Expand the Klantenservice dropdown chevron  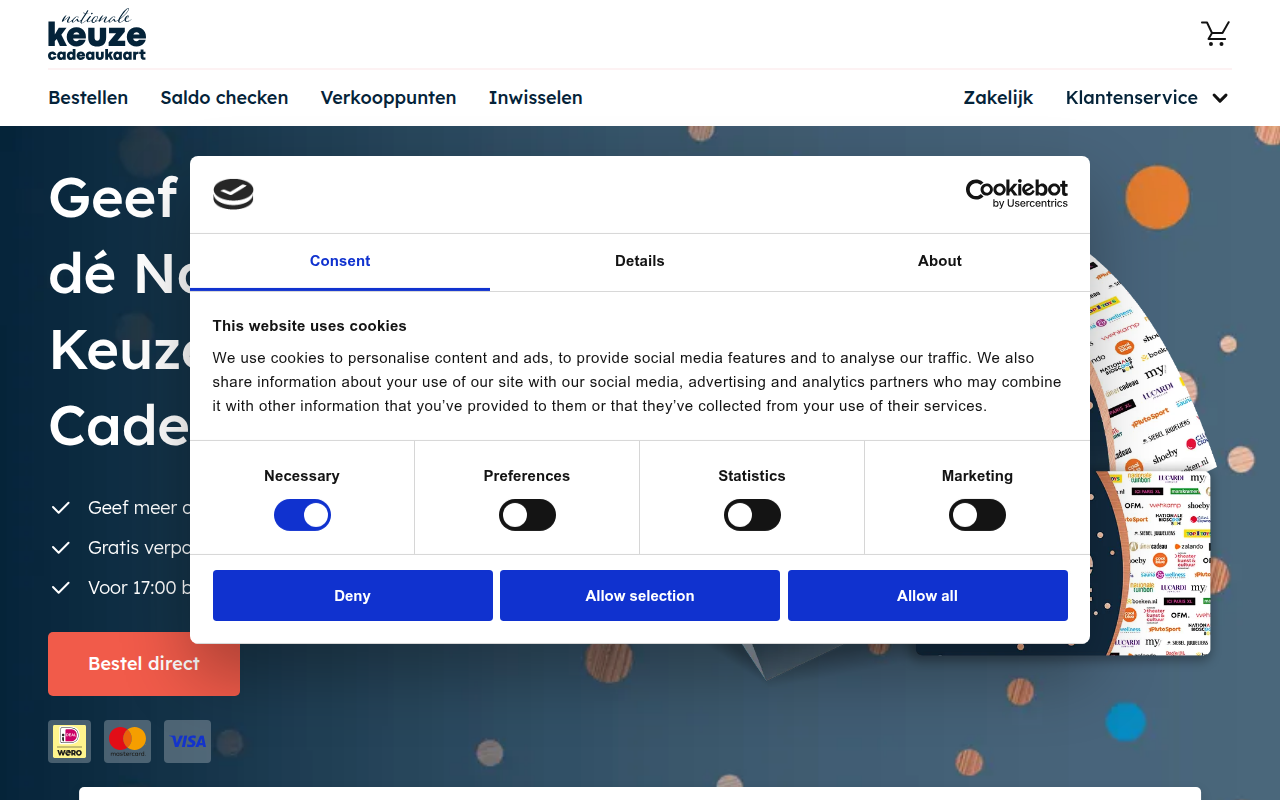click(x=1220, y=98)
